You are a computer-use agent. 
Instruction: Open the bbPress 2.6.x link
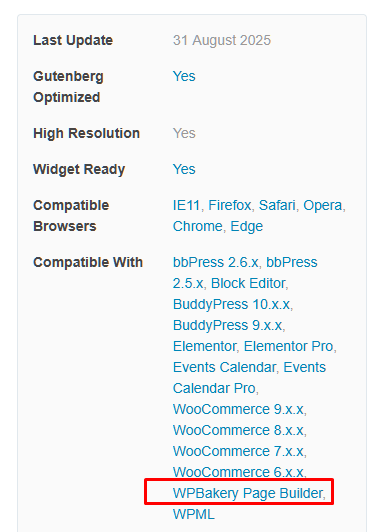click(x=216, y=262)
